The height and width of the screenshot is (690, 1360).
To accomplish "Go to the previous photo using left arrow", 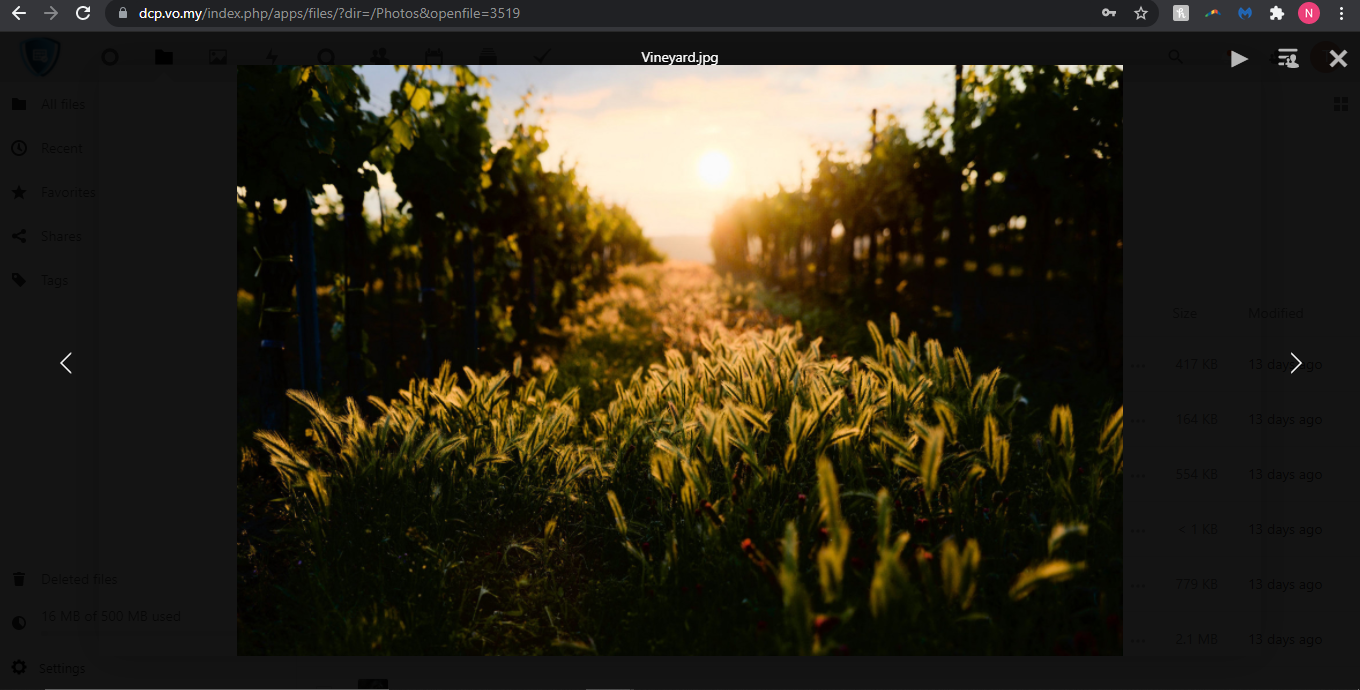I will pyautogui.click(x=66, y=363).
